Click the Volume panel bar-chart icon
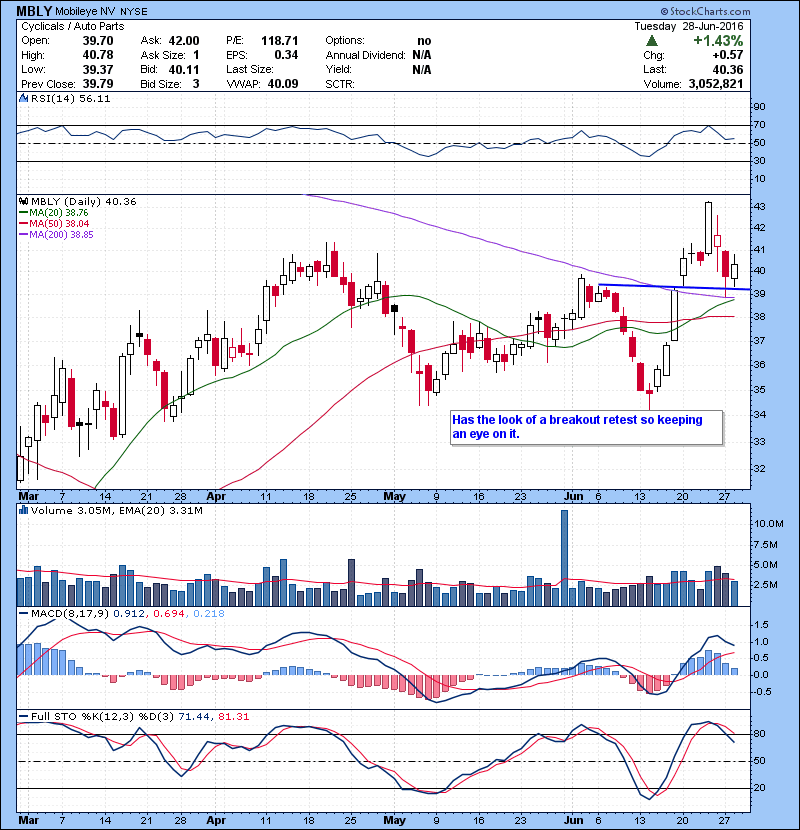This screenshot has height=830, width=800. coord(23,510)
